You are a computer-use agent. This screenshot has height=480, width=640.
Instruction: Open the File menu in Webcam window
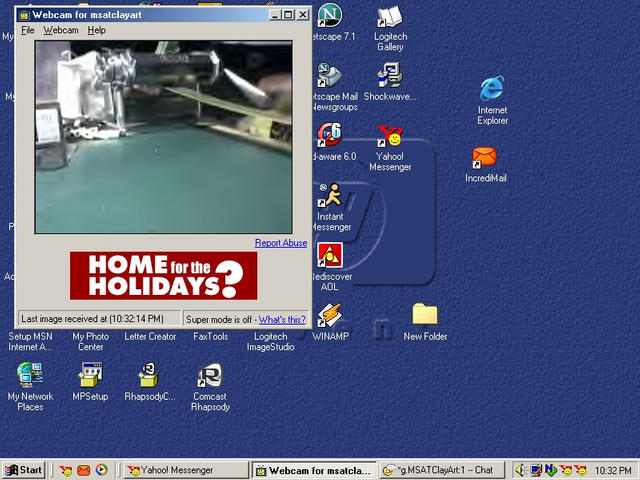28,30
